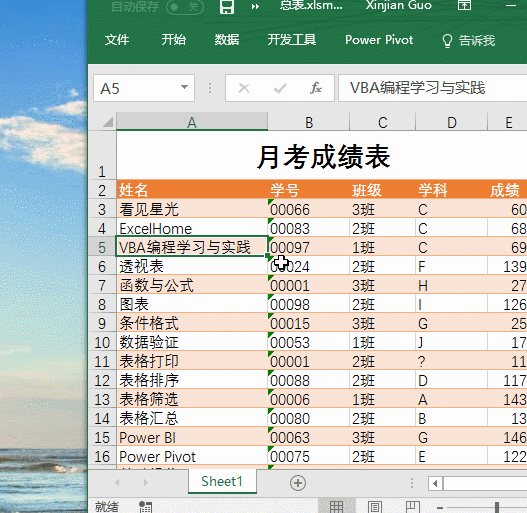Click the formula bar Enter checkmark icon

(x=280, y=88)
